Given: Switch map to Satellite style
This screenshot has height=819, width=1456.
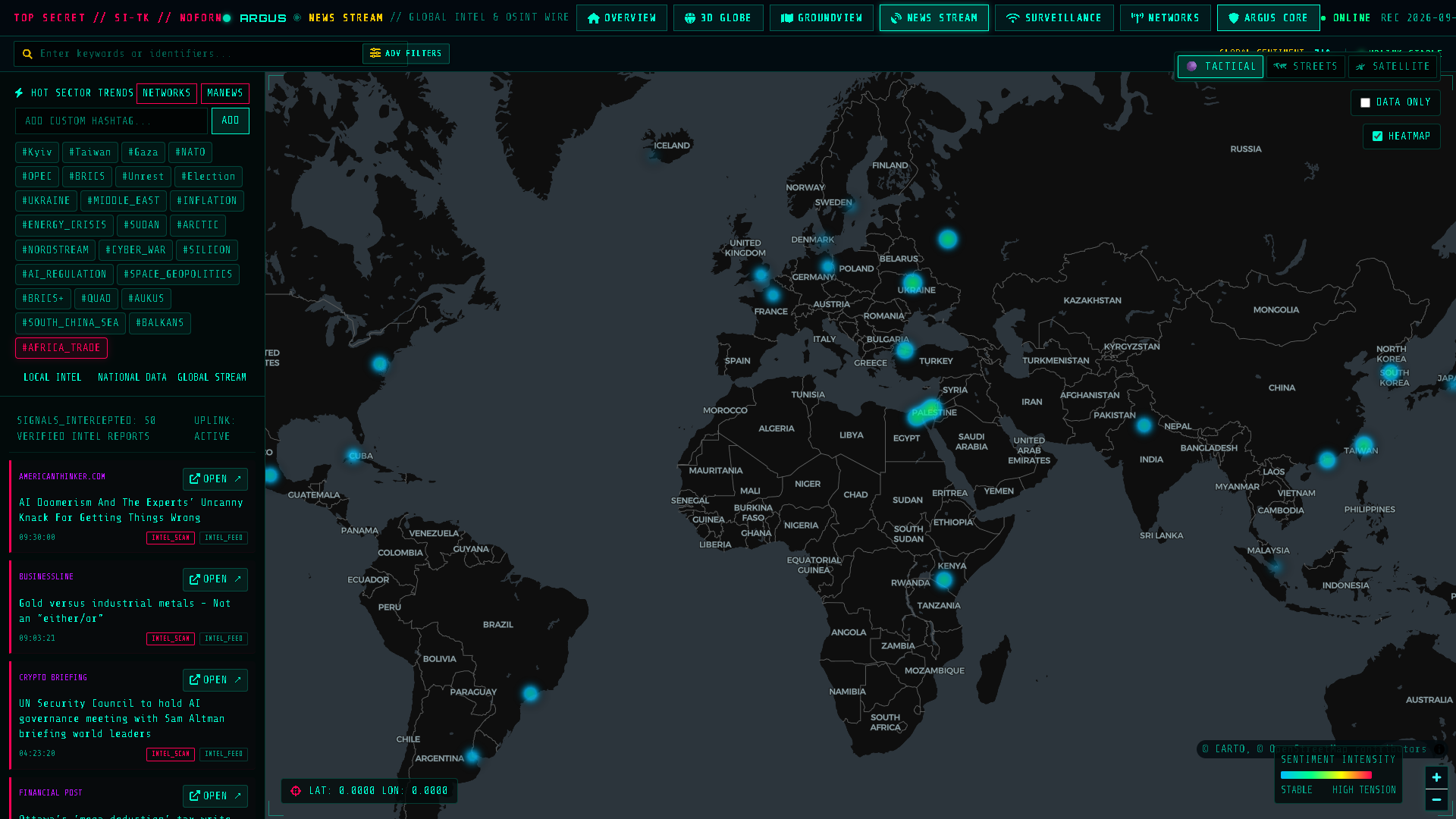Looking at the screenshot, I should click(1392, 67).
